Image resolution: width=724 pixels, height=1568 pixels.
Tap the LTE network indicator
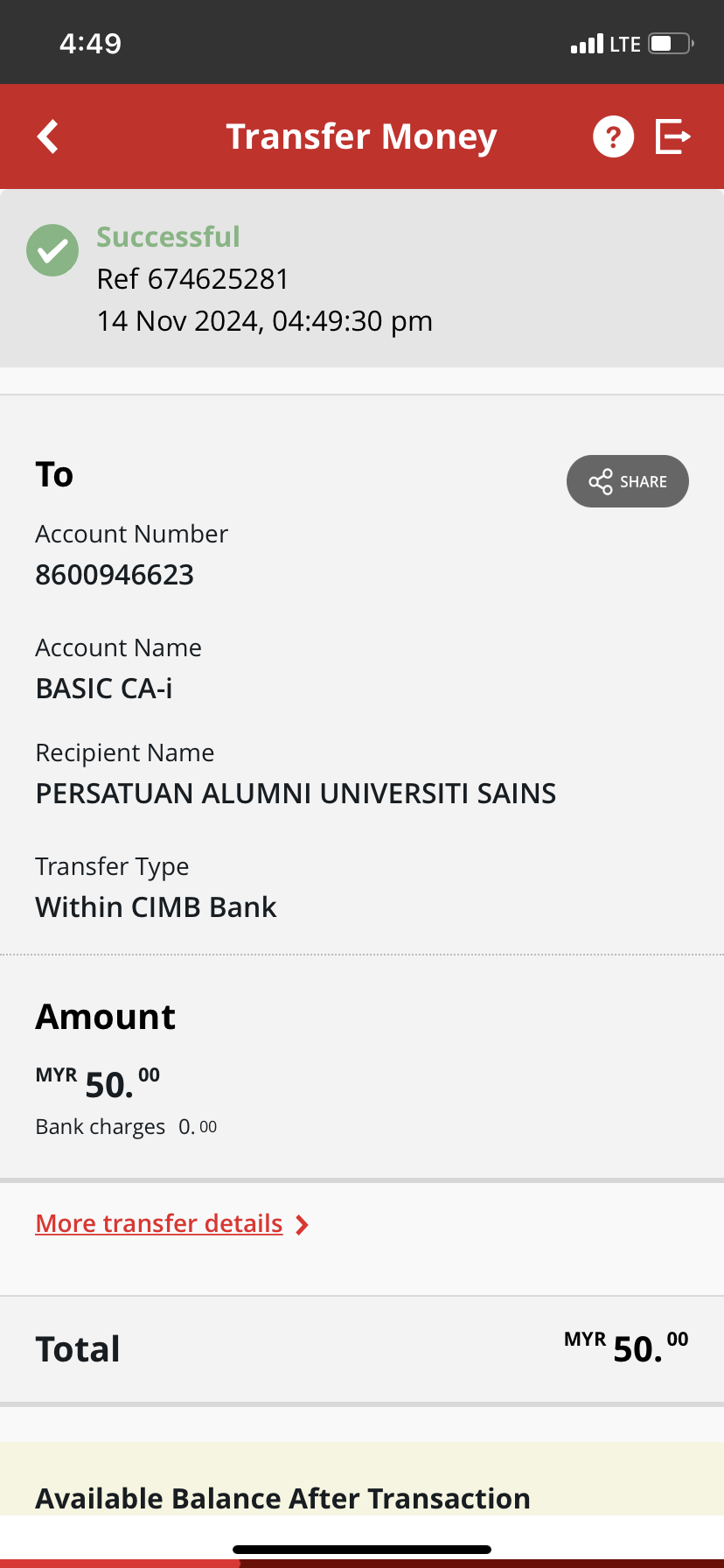pos(625,44)
